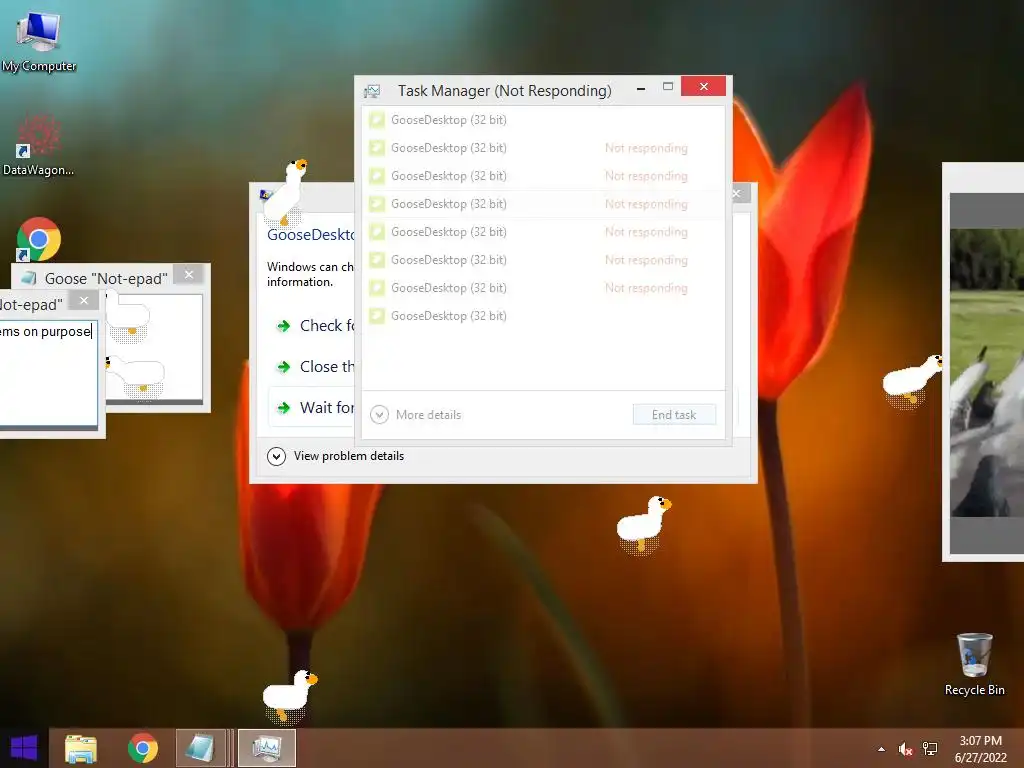Expand View problem details in error dialog
The image size is (1024, 768).
coord(335,456)
